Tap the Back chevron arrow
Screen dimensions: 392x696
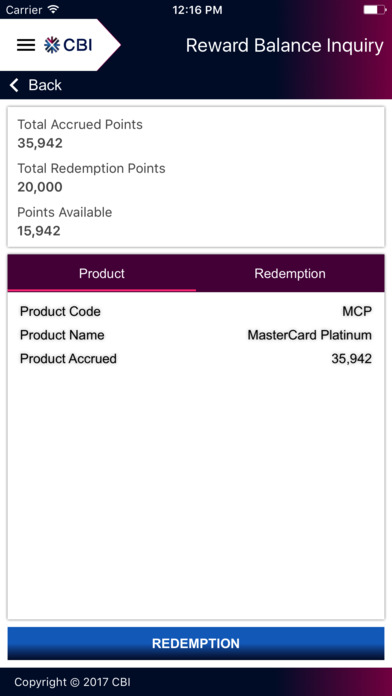[14, 85]
